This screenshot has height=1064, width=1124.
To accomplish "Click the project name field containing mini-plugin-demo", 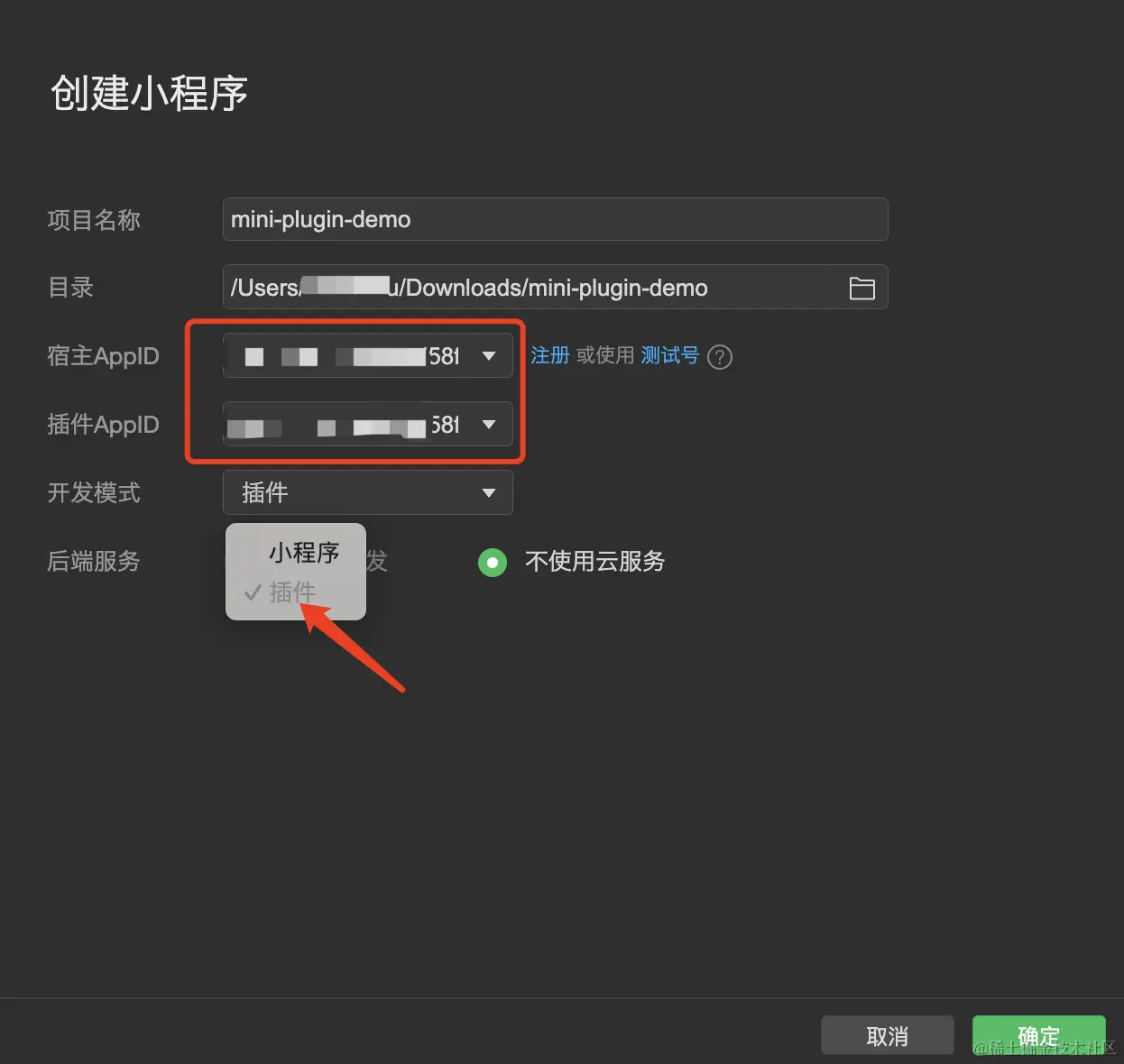I will pos(555,218).
